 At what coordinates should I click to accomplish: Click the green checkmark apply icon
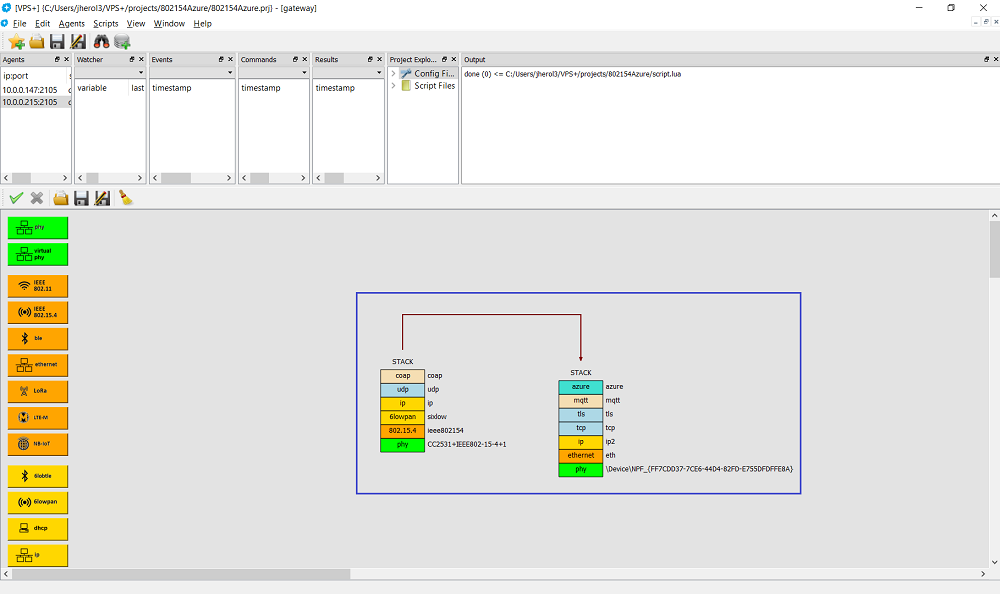point(16,198)
